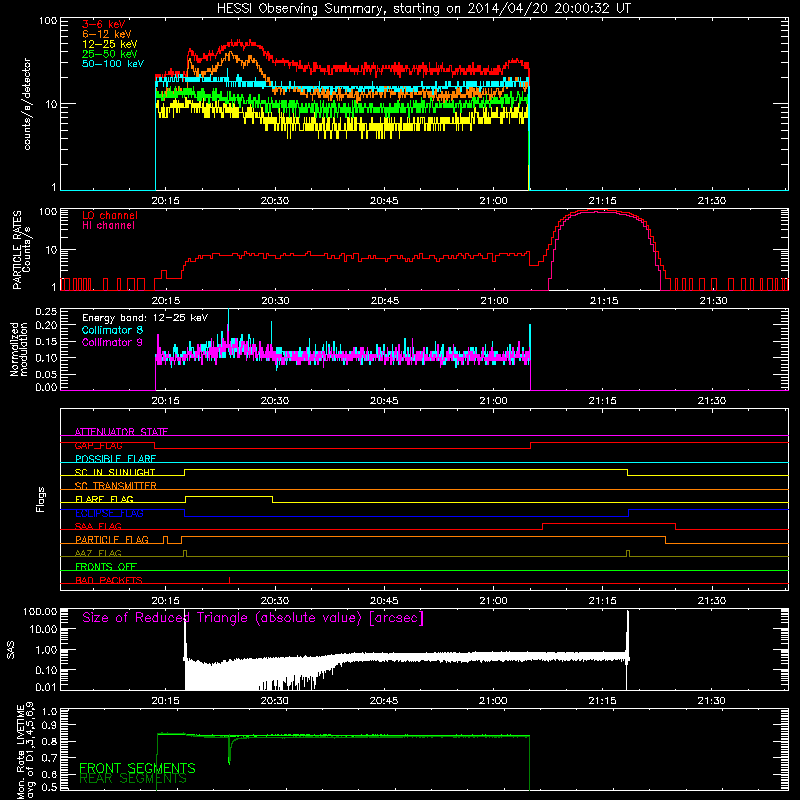Click the livetime dip near 20:24
This screenshot has height=800, width=800.
[x=230, y=751]
